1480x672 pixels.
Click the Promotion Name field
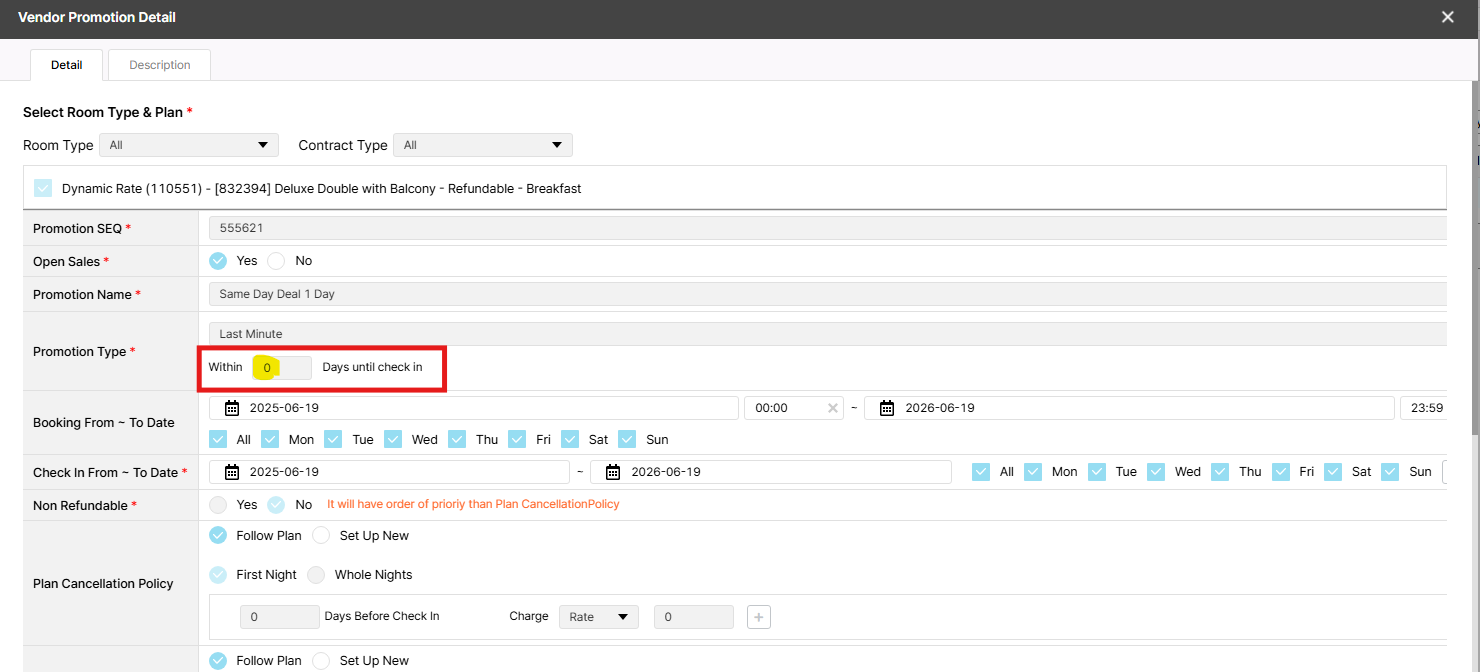(828, 294)
